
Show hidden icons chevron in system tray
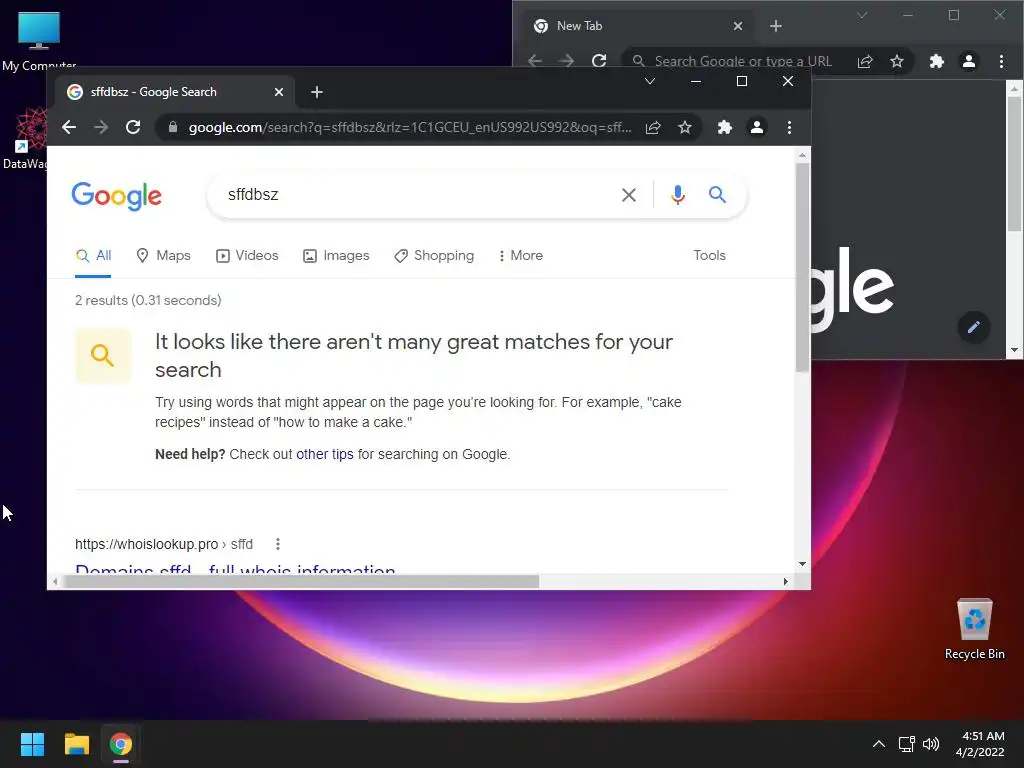tap(879, 744)
